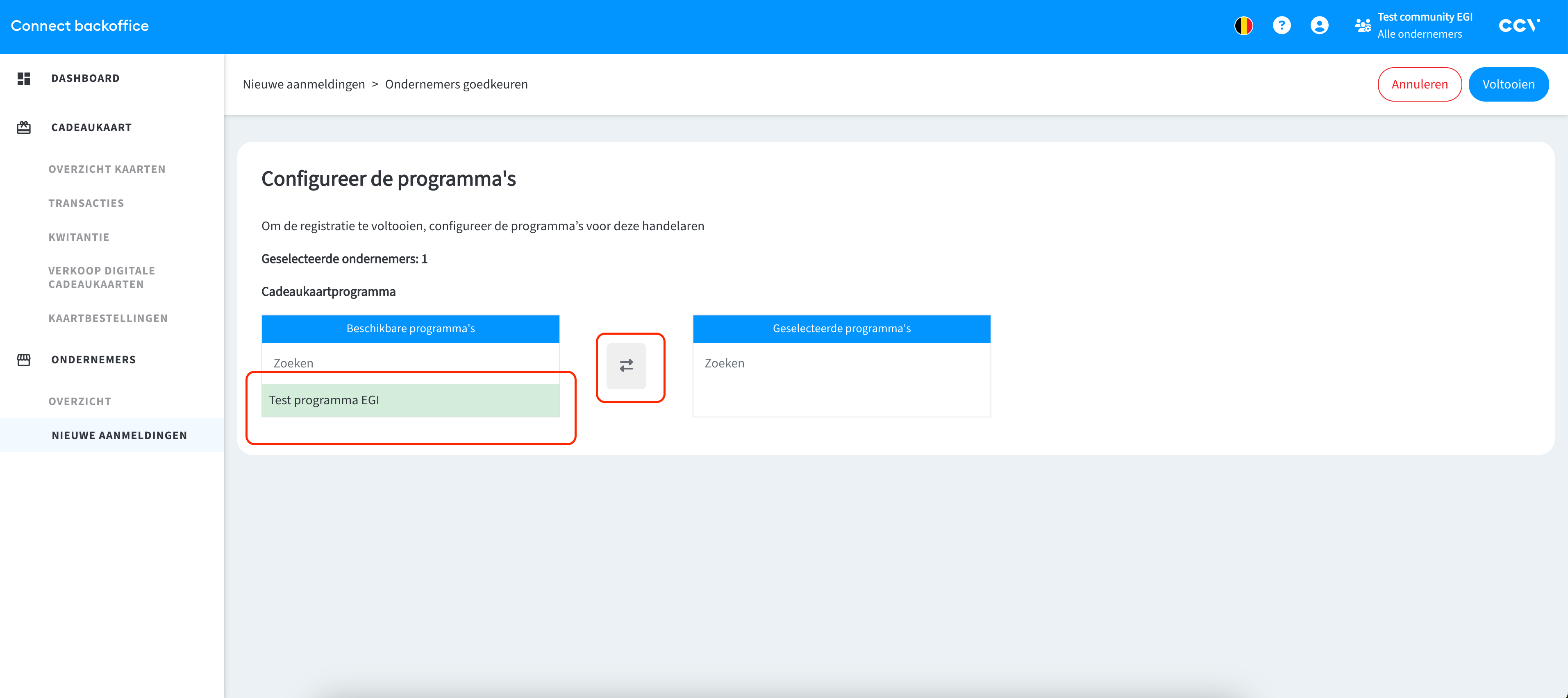Focus search field under Beschikbare programma's
Viewport: 1568px width, 698px height.
tap(410, 363)
